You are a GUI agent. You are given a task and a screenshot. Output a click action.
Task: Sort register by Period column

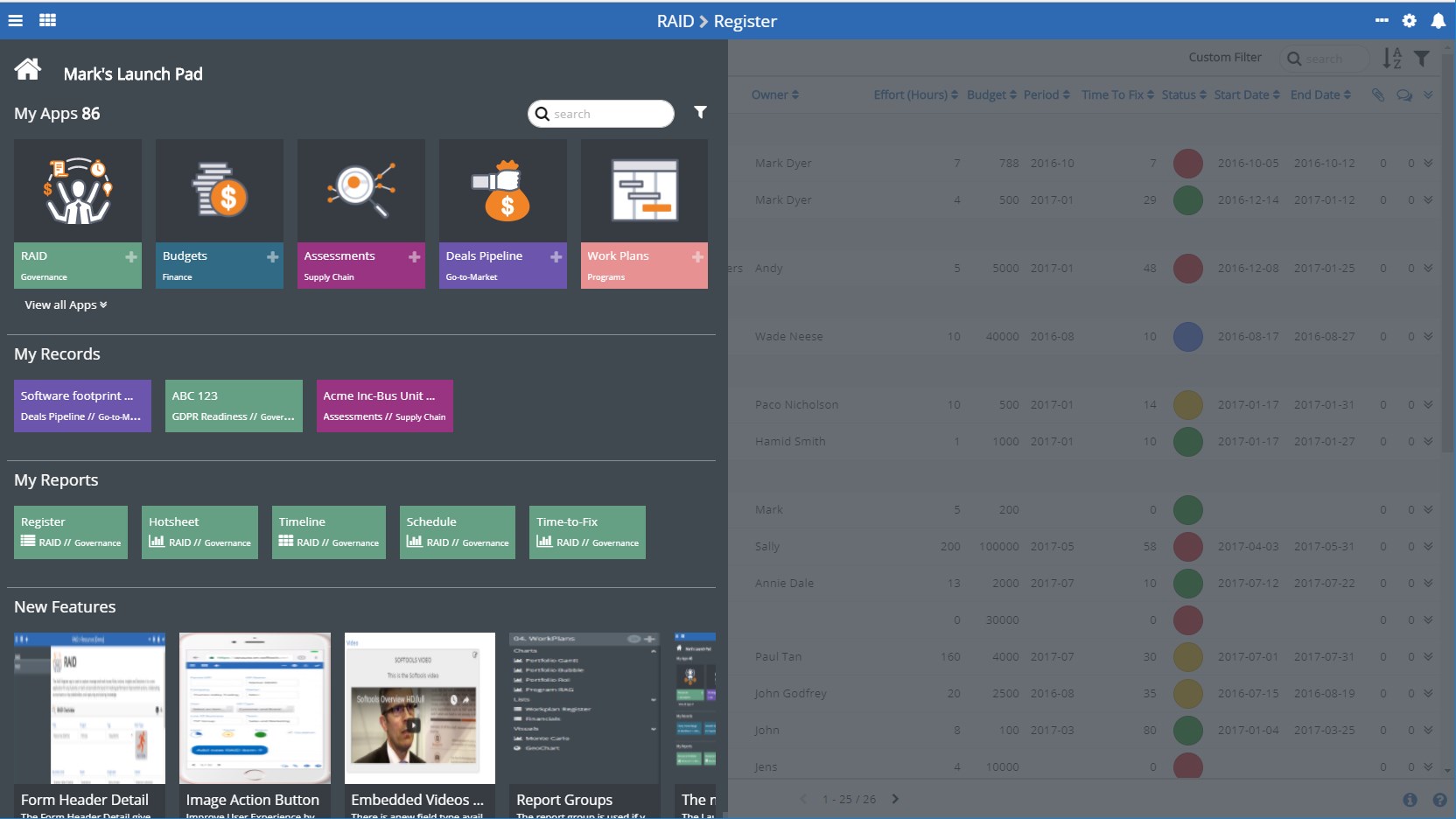pos(1046,94)
